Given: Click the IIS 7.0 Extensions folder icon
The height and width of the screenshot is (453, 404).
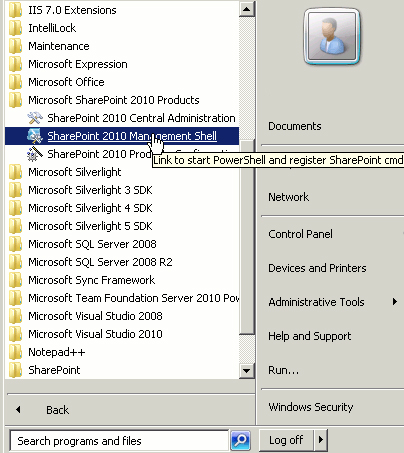Looking at the screenshot, I should pos(15,10).
